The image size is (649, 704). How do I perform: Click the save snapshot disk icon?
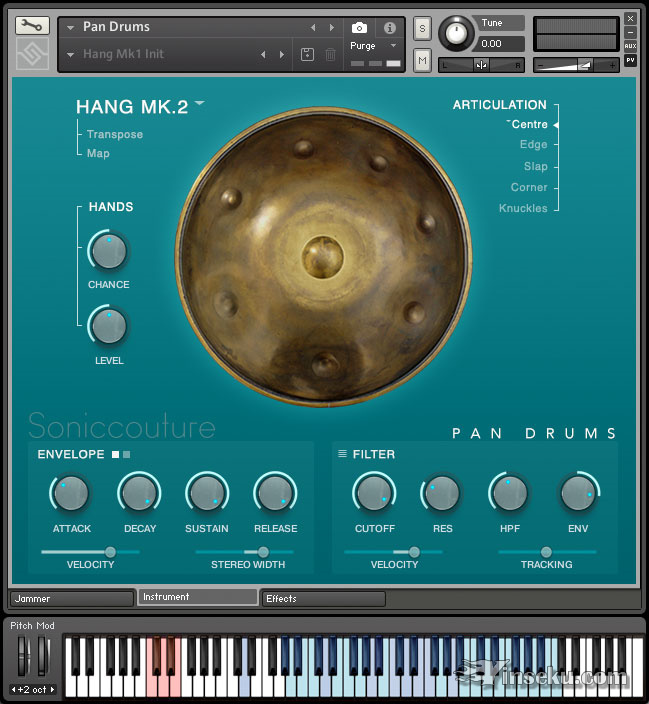(308, 54)
